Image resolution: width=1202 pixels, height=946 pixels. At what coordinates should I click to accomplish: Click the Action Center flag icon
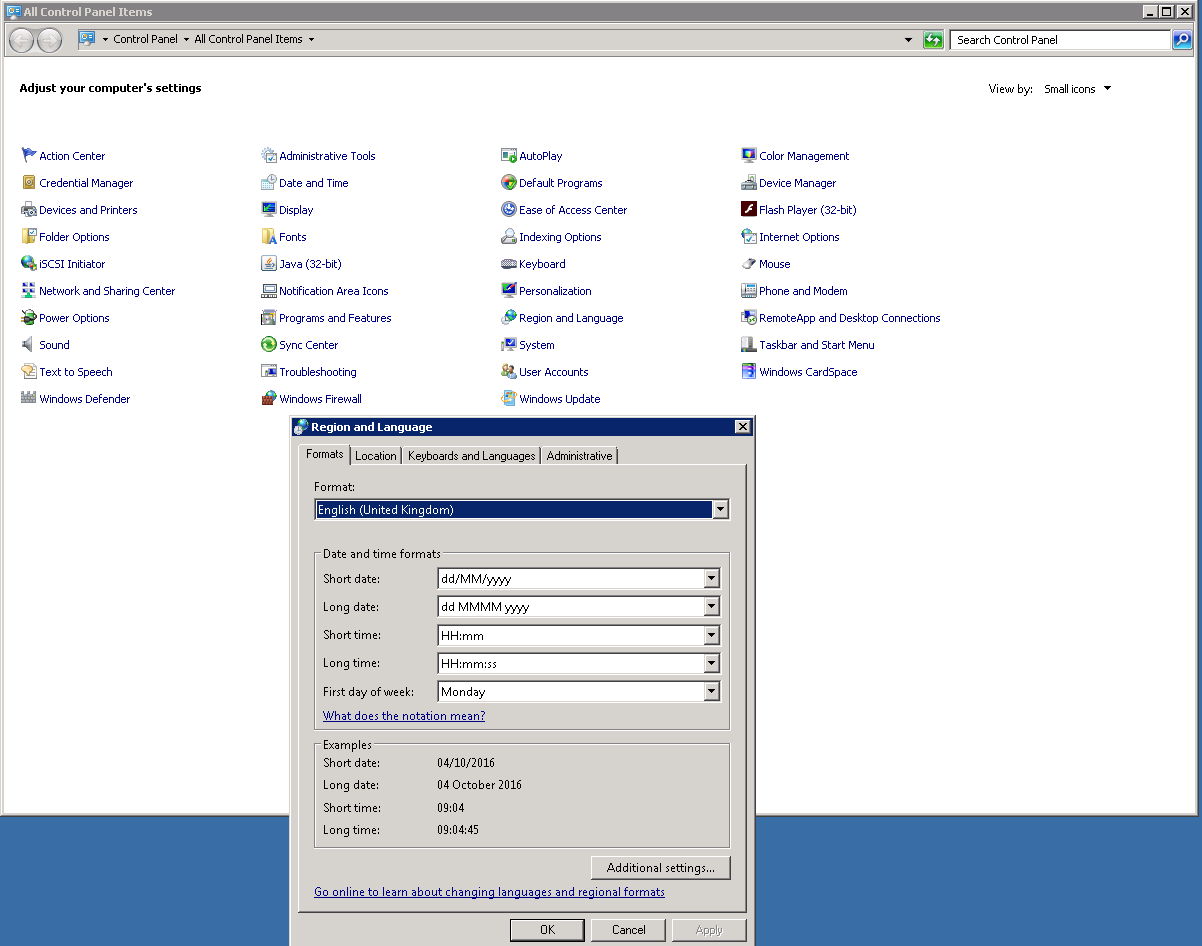coord(29,156)
